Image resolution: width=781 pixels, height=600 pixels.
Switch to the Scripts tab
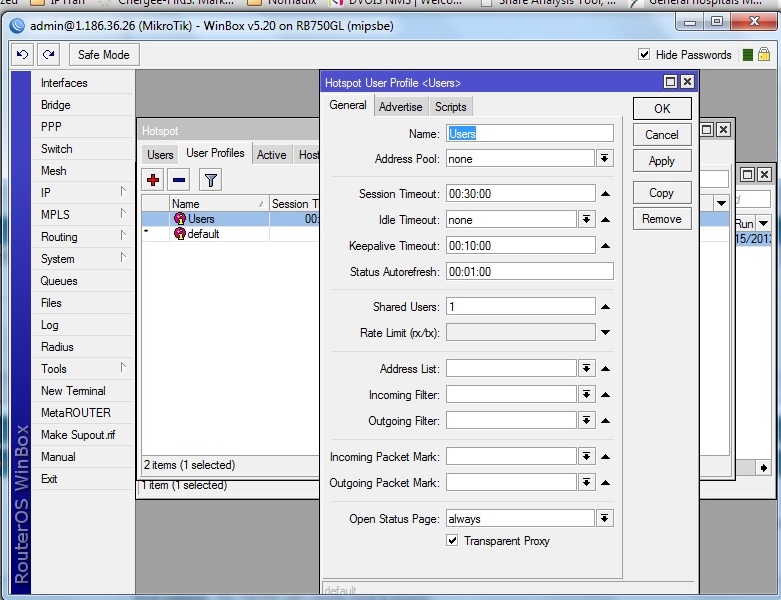[x=450, y=107]
